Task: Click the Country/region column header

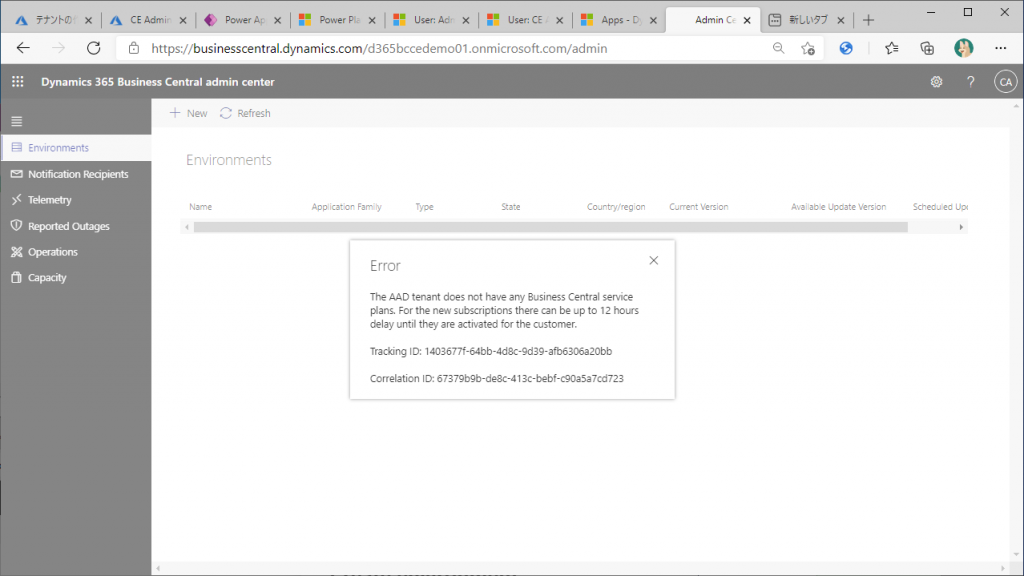Action: [616, 207]
